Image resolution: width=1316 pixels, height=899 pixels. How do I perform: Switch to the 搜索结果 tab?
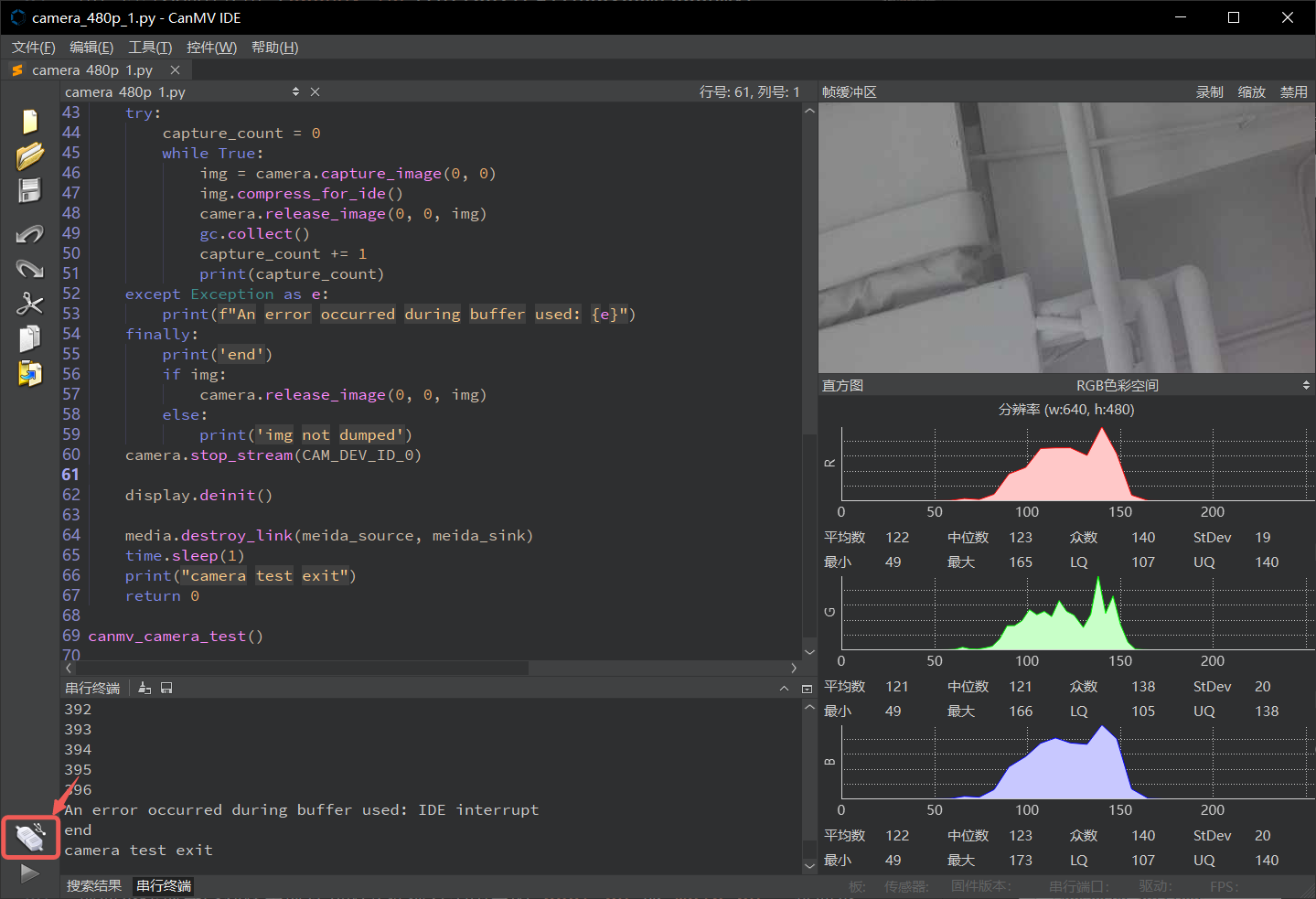tap(93, 885)
